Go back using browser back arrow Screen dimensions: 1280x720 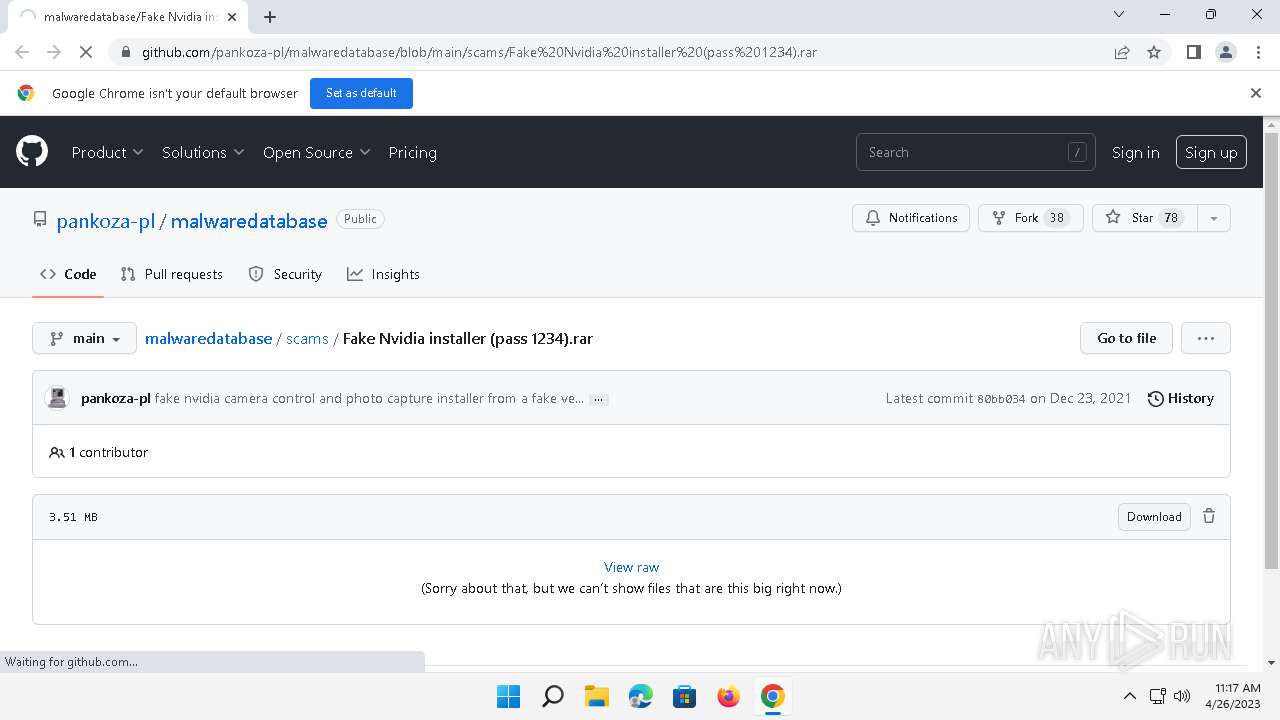point(22,52)
